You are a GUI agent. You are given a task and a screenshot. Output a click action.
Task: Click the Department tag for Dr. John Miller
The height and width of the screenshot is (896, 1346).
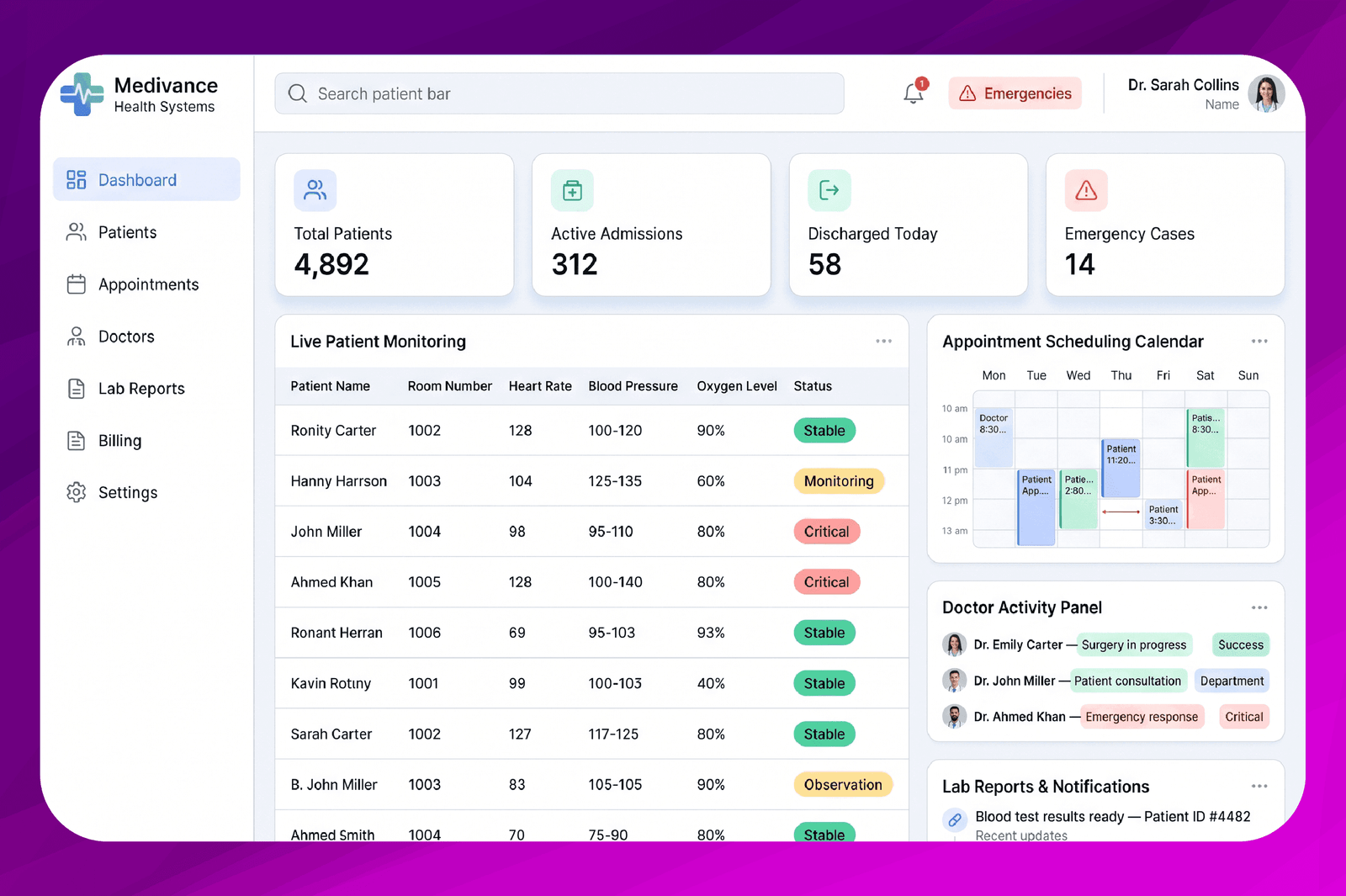[x=1232, y=681]
